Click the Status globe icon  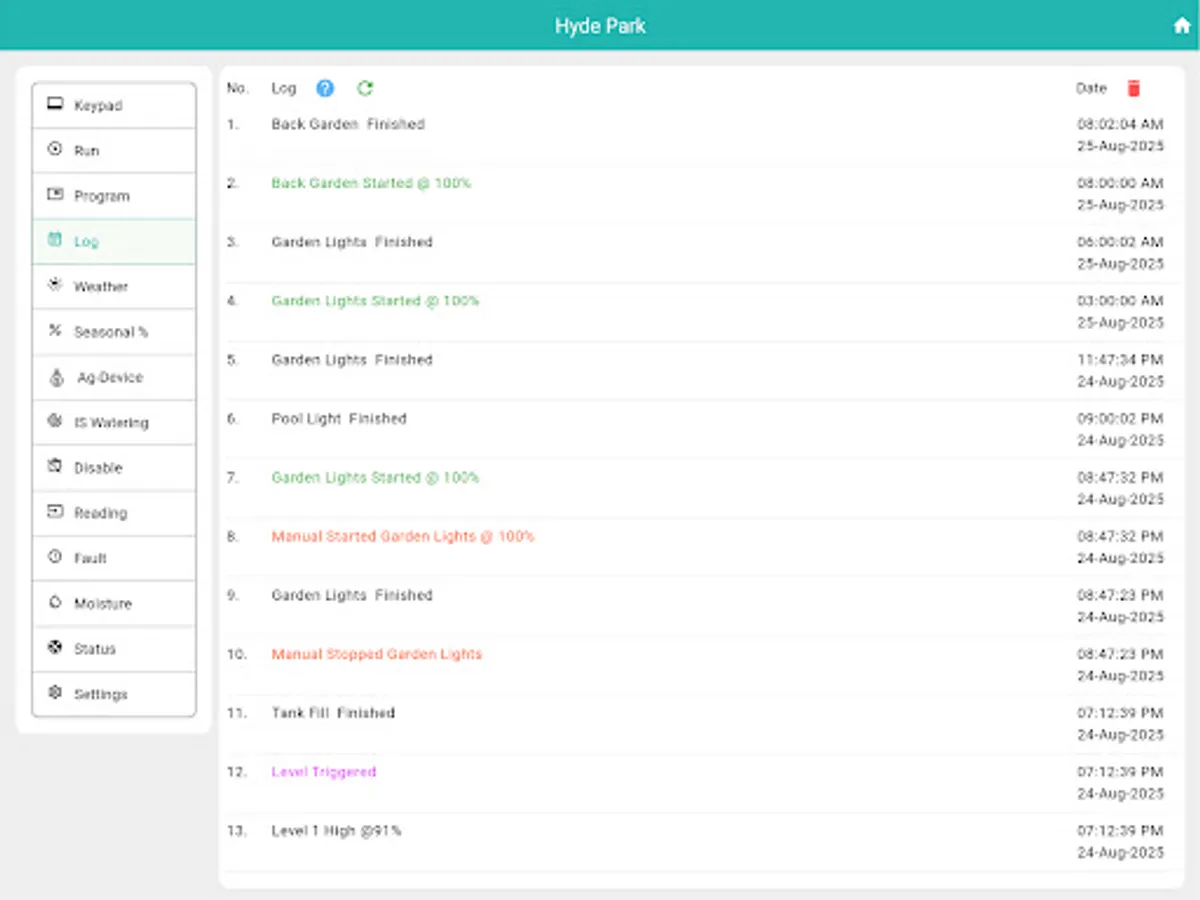[55, 648]
